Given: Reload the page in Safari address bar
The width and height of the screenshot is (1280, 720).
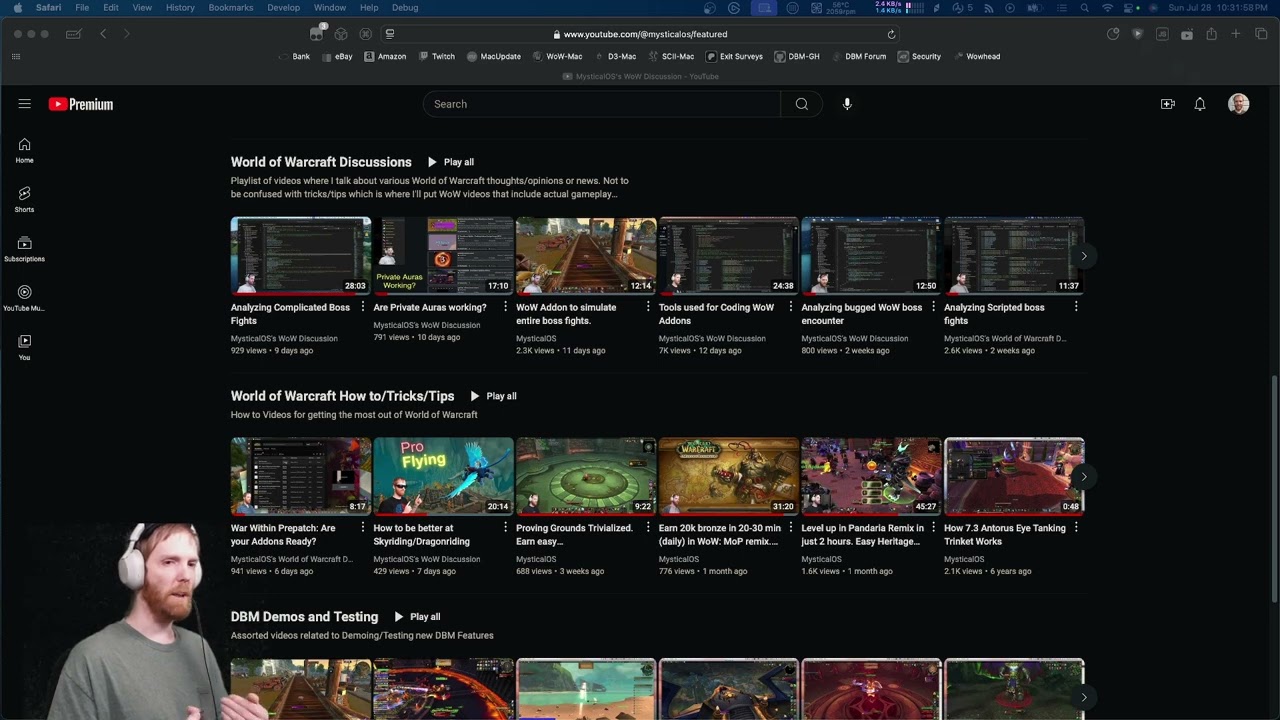Looking at the screenshot, I should click(891, 34).
